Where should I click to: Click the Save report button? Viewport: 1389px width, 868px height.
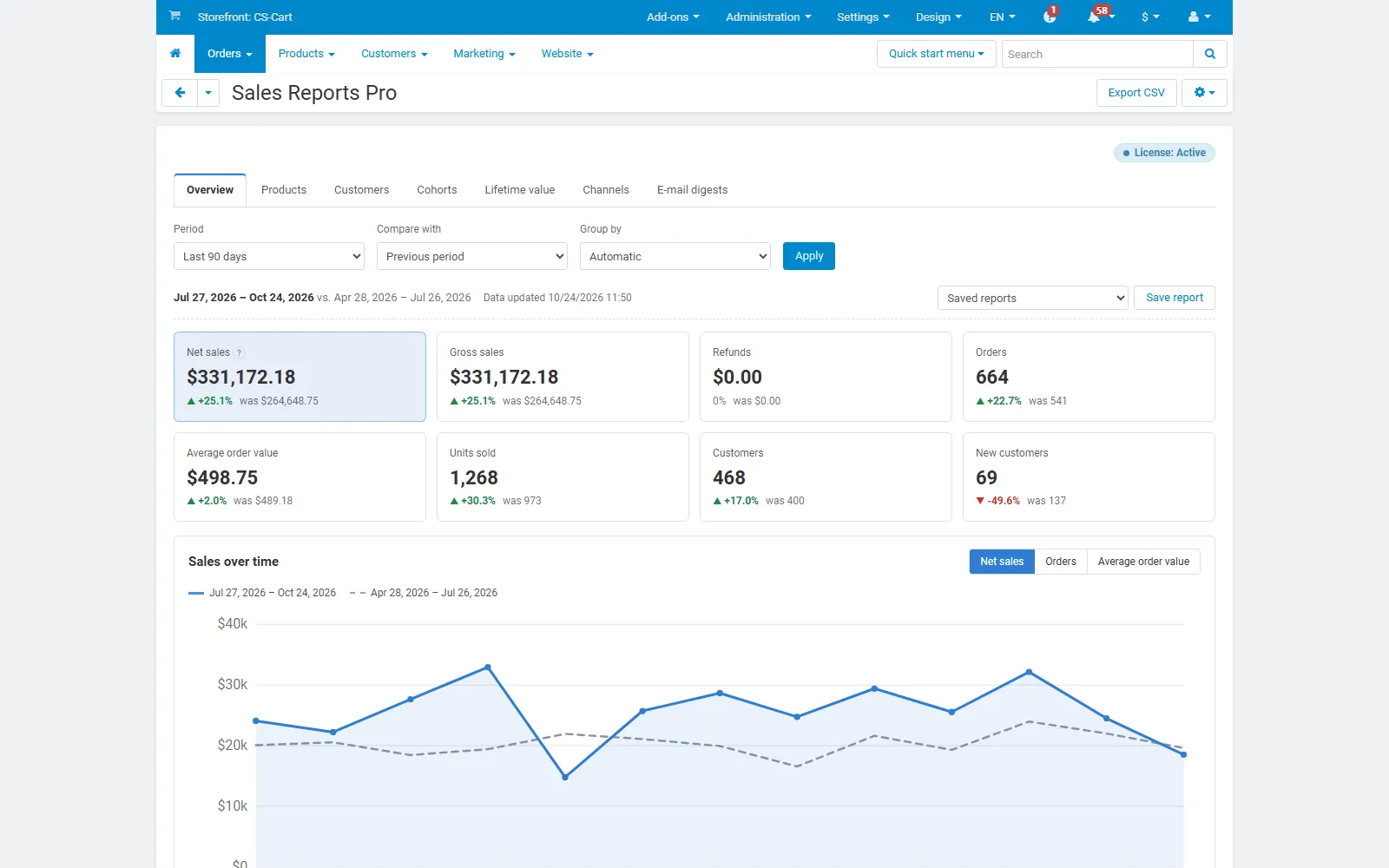point(1175,298)
